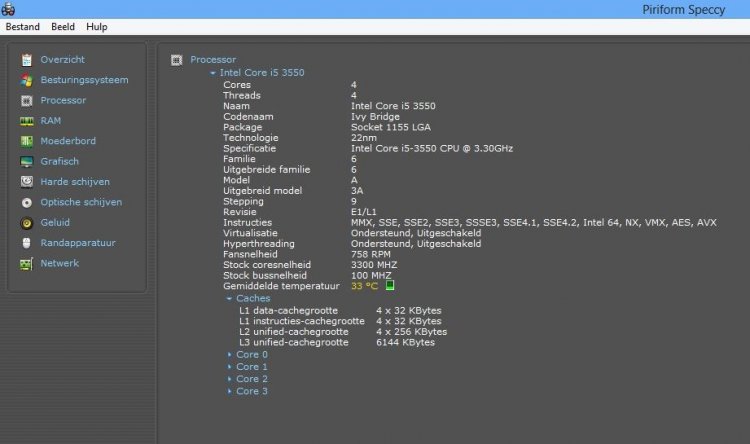
Task: Click the RAM memory stick icon
Action: tap(27, 121)
